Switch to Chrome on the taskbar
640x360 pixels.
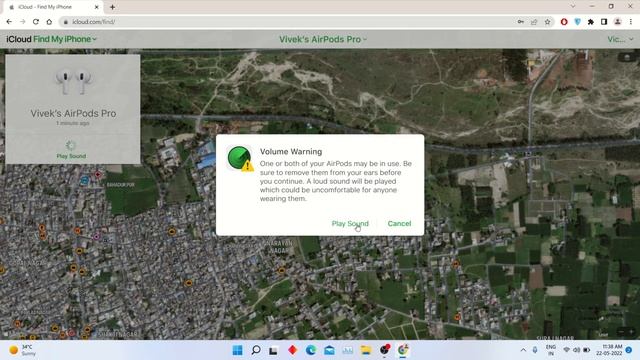403,350
